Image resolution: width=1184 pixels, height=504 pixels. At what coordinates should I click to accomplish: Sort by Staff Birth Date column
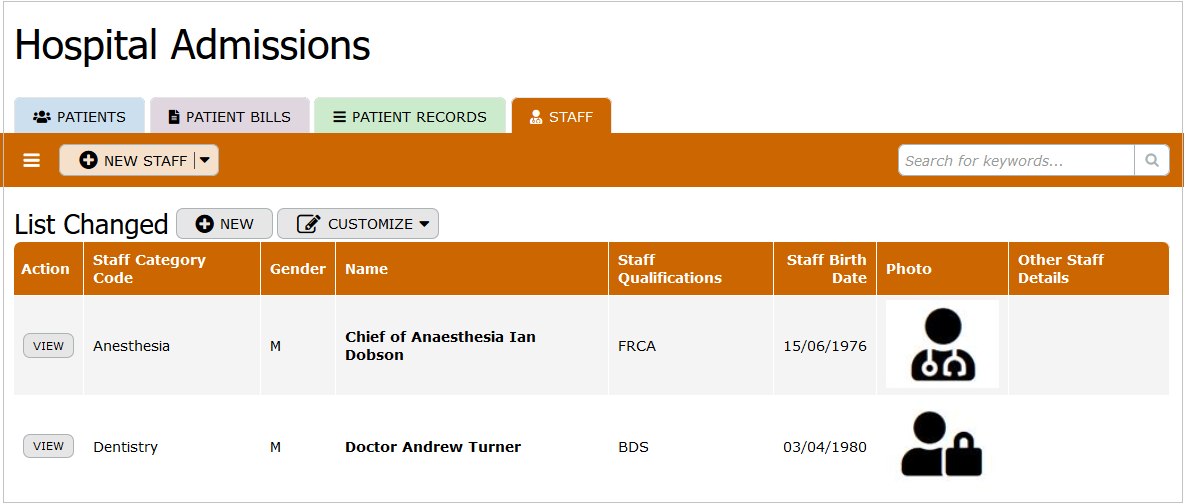(826, 269)
